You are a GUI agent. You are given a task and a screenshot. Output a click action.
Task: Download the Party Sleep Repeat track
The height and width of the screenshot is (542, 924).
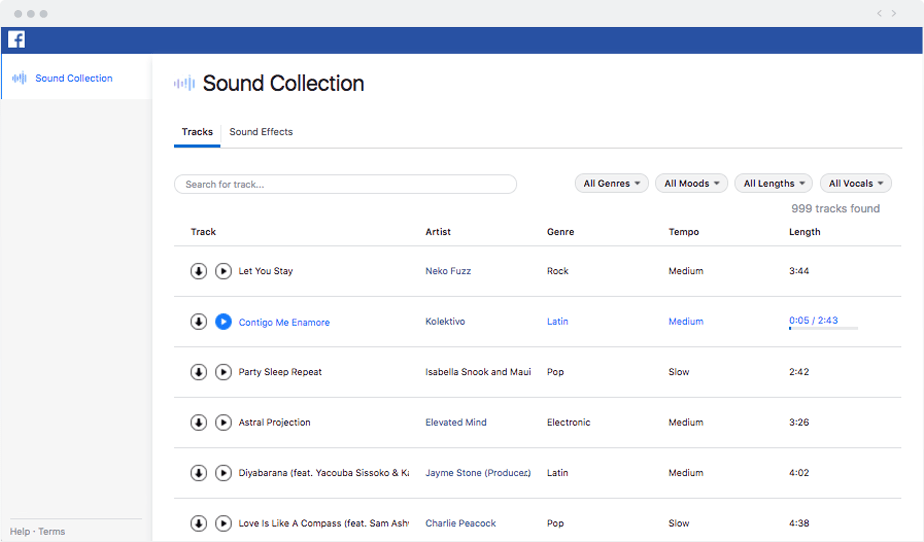click(x=199, y=372)
